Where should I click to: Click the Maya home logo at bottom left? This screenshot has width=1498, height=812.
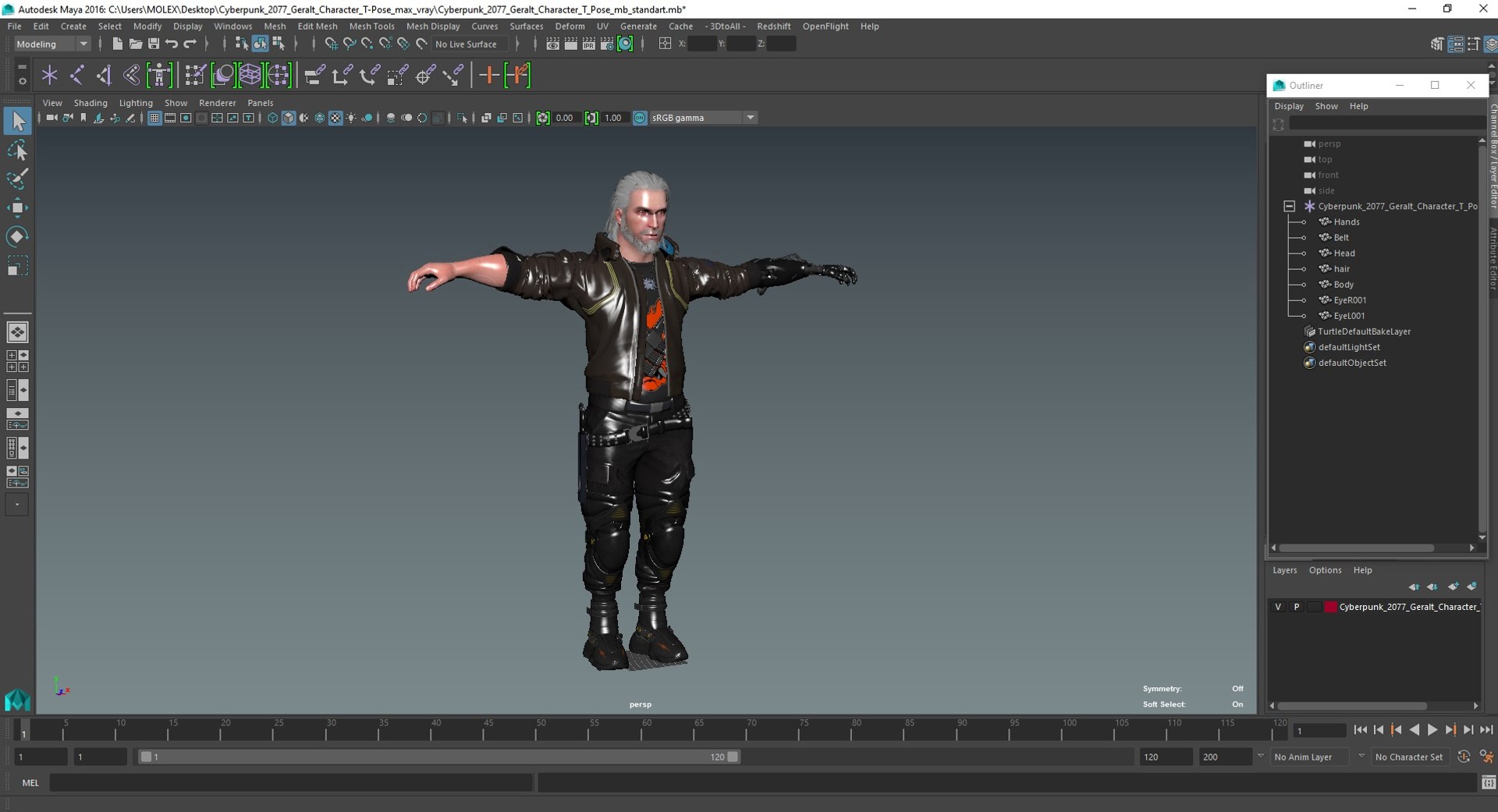coord(17,700)
